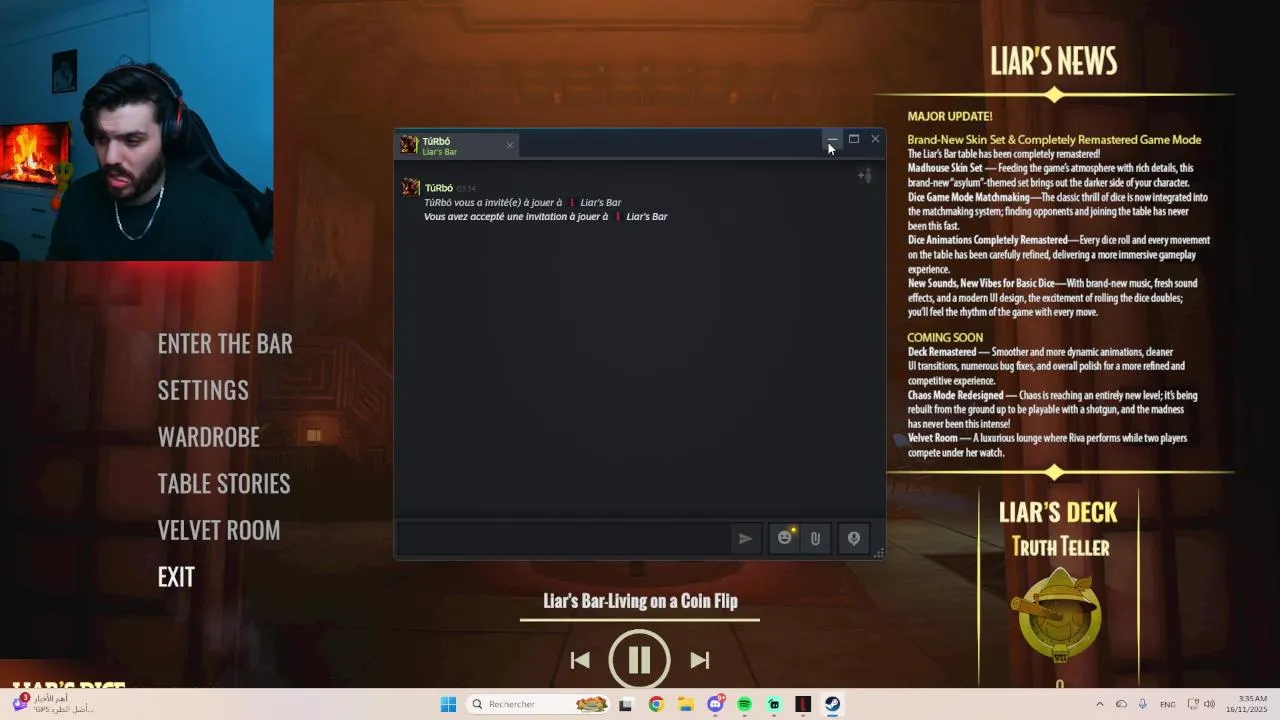Skip to the next music track
Screen dimensions: 1280x720
click(700, 660)
